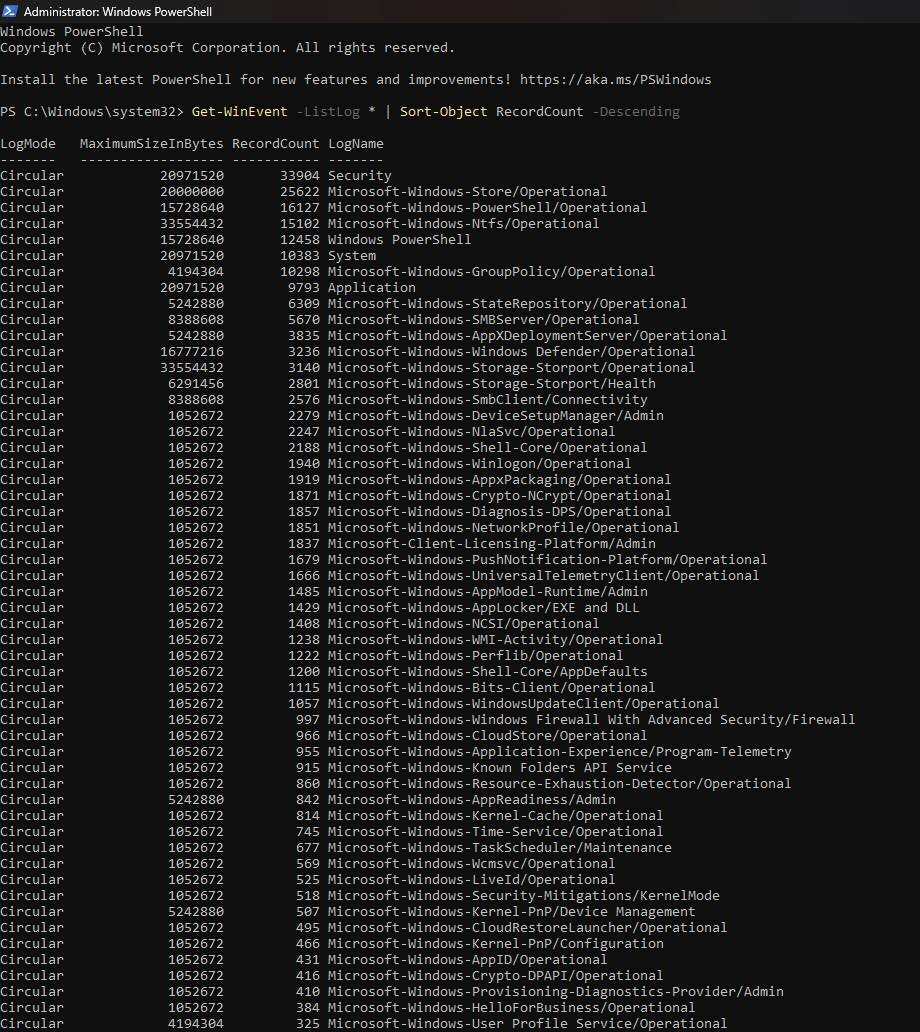Click the 'Security' log name
Screen dimensions: 920x1032
pyautogui.click(x=359, y=176)
